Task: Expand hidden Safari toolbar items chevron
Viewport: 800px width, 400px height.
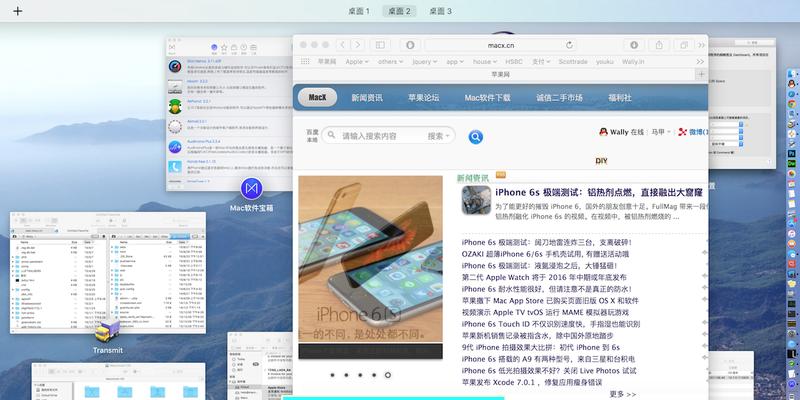Action: click(702, 45)
